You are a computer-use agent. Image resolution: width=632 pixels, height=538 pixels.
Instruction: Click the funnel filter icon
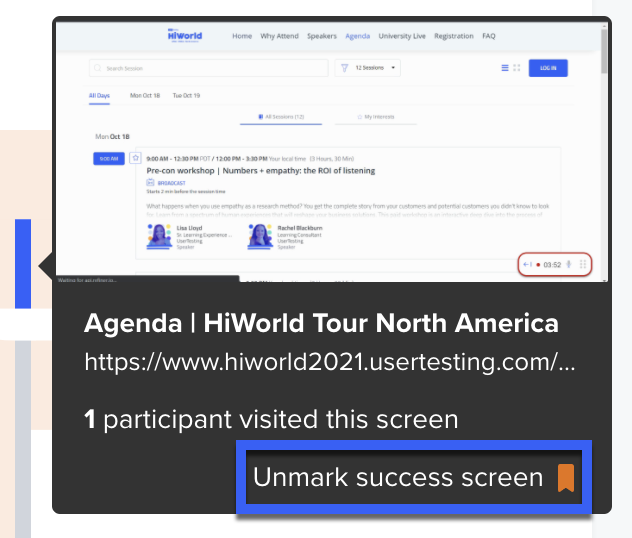(x=345, y=68)
